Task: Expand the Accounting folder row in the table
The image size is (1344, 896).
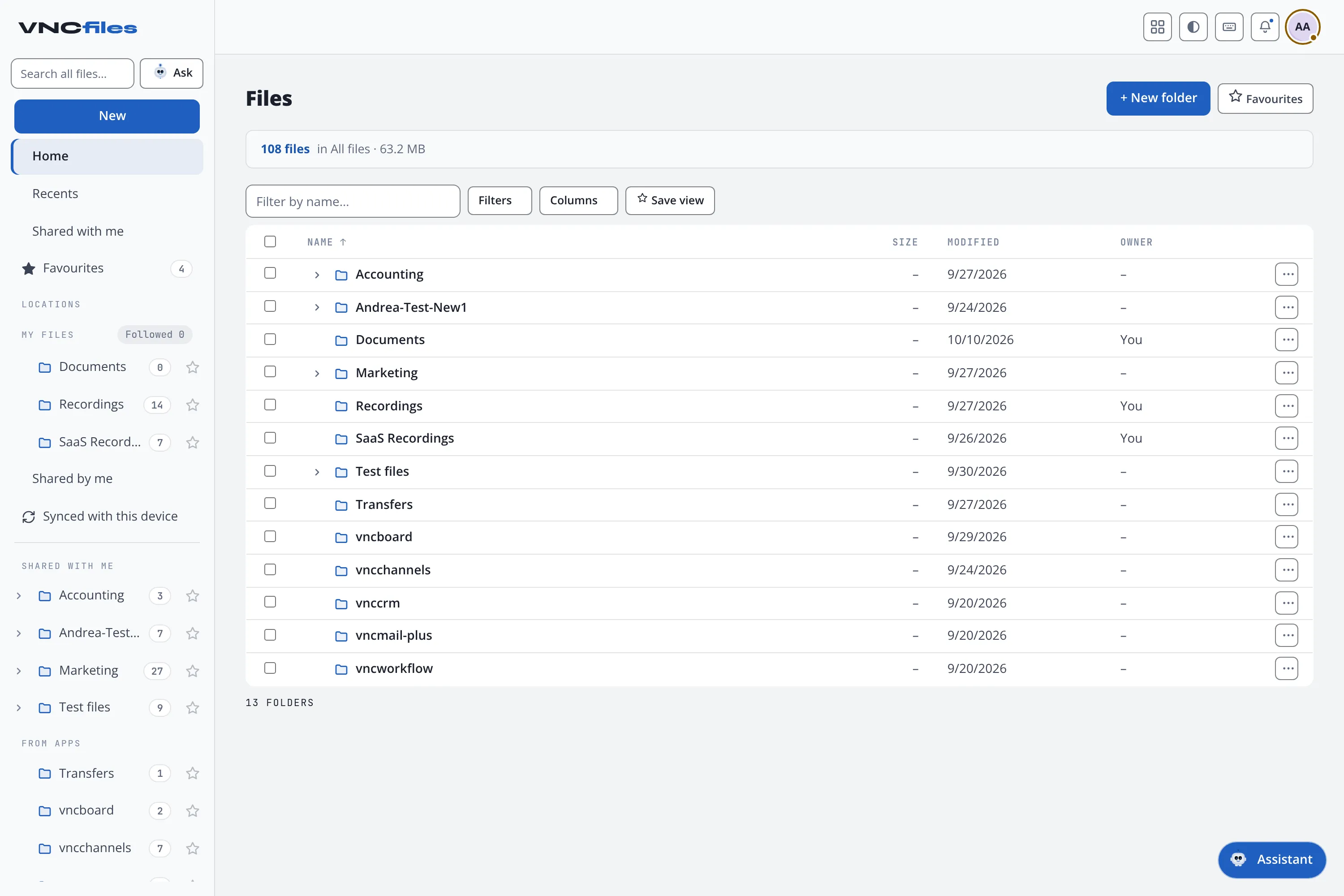Action: [x=317, y=275]
